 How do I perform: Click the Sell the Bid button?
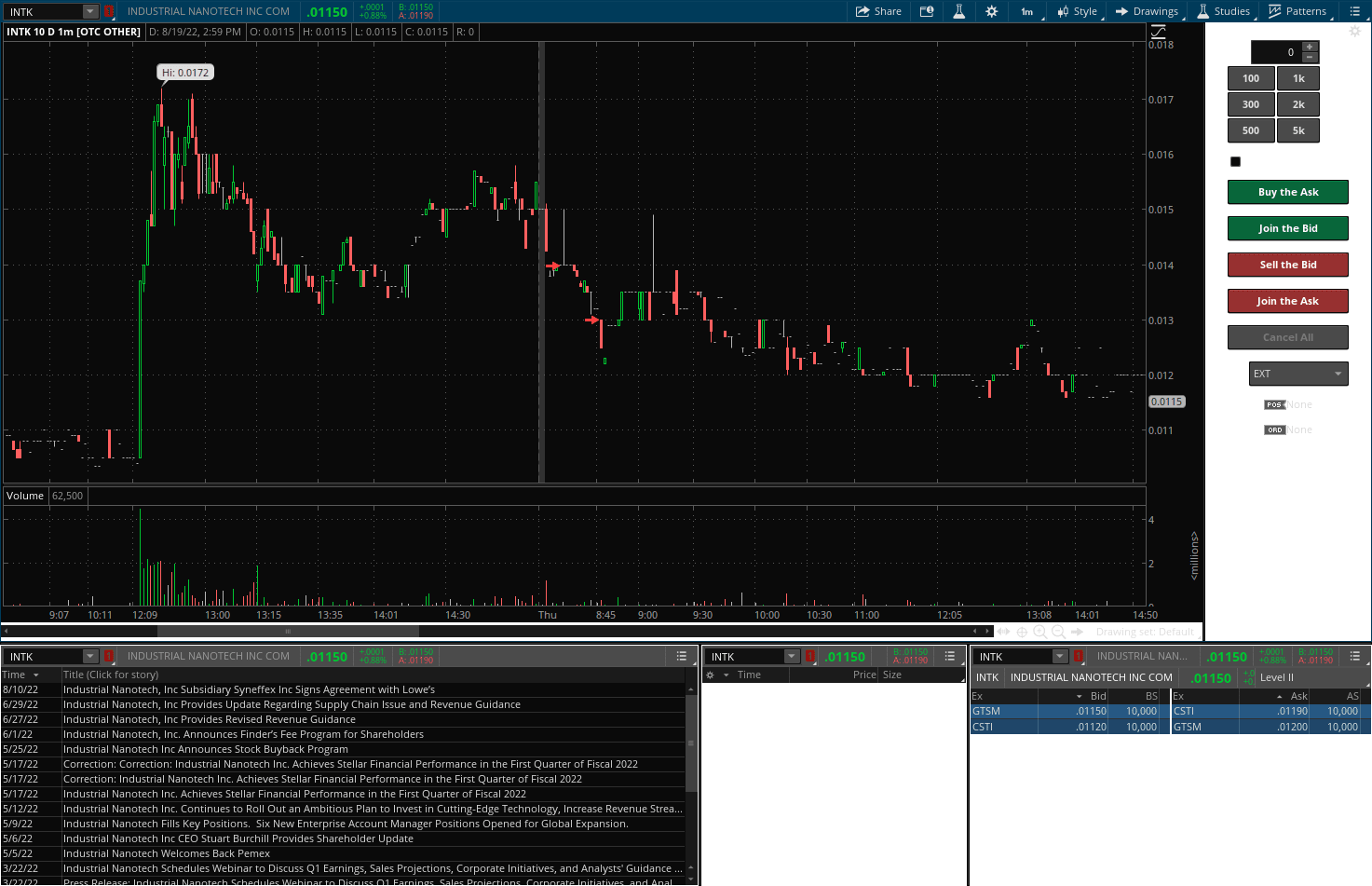point(1287,265)
